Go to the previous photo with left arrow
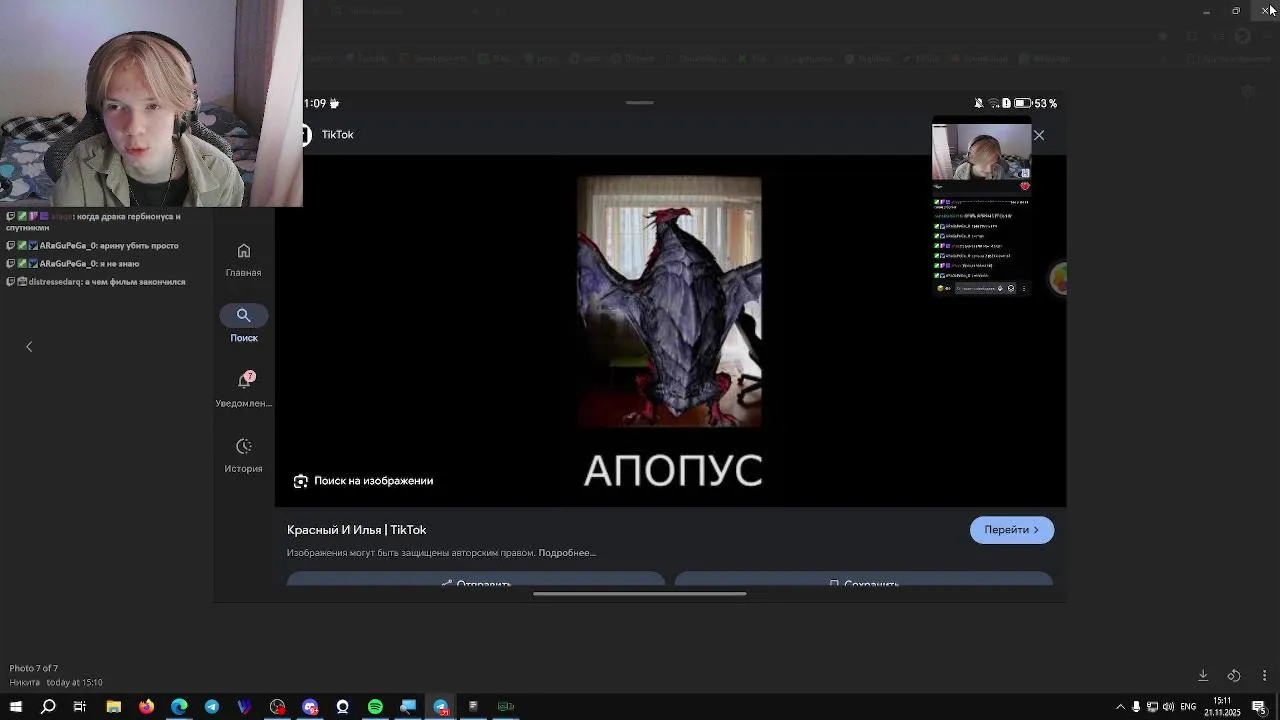Viewport: 1280px width, 720px height. click(x=29, y=346)
